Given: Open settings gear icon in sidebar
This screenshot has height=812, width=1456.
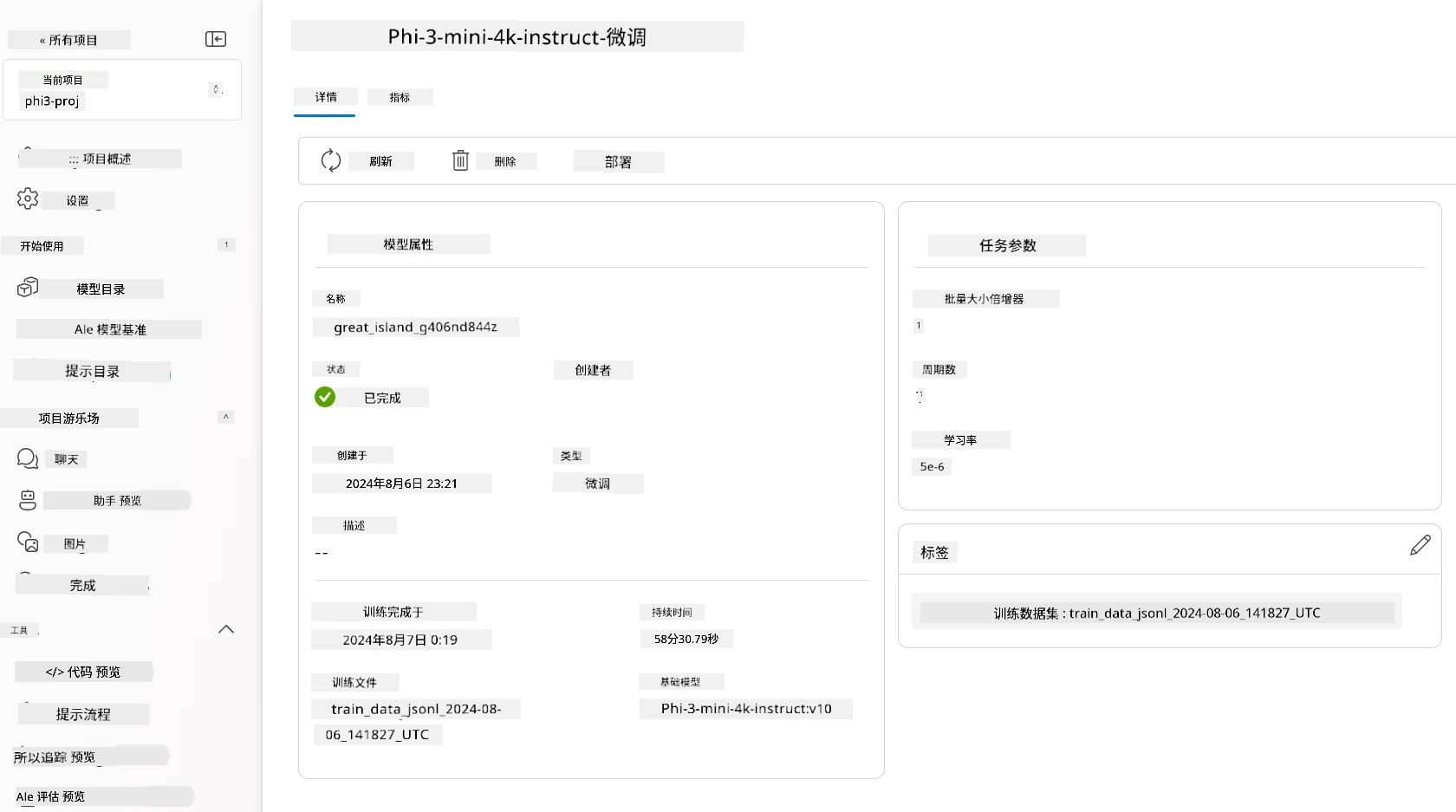Looking at the screenshot, I should click(28, 198).
